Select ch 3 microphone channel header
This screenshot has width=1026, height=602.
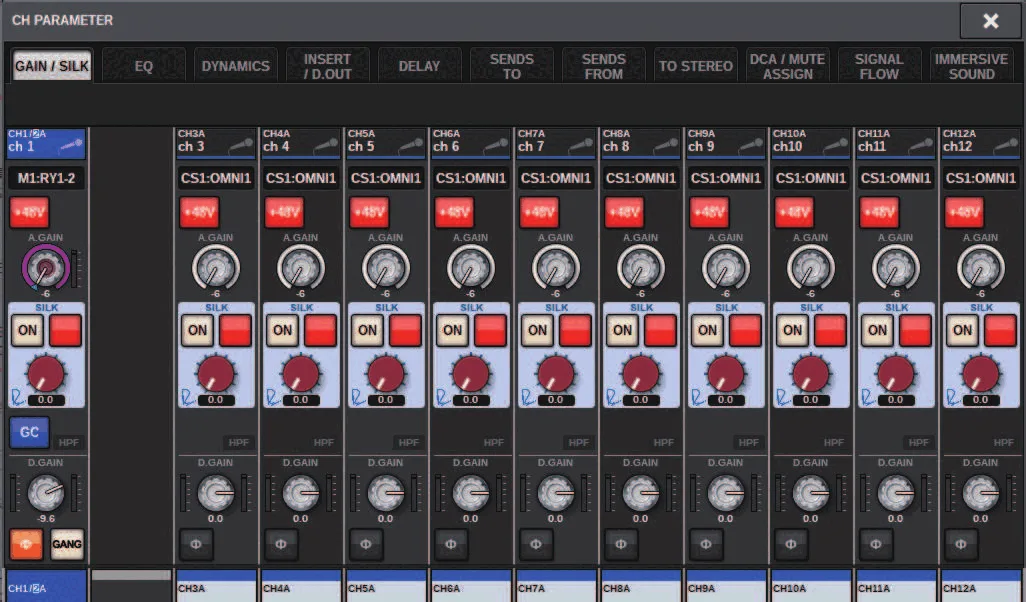pos(216,142)
